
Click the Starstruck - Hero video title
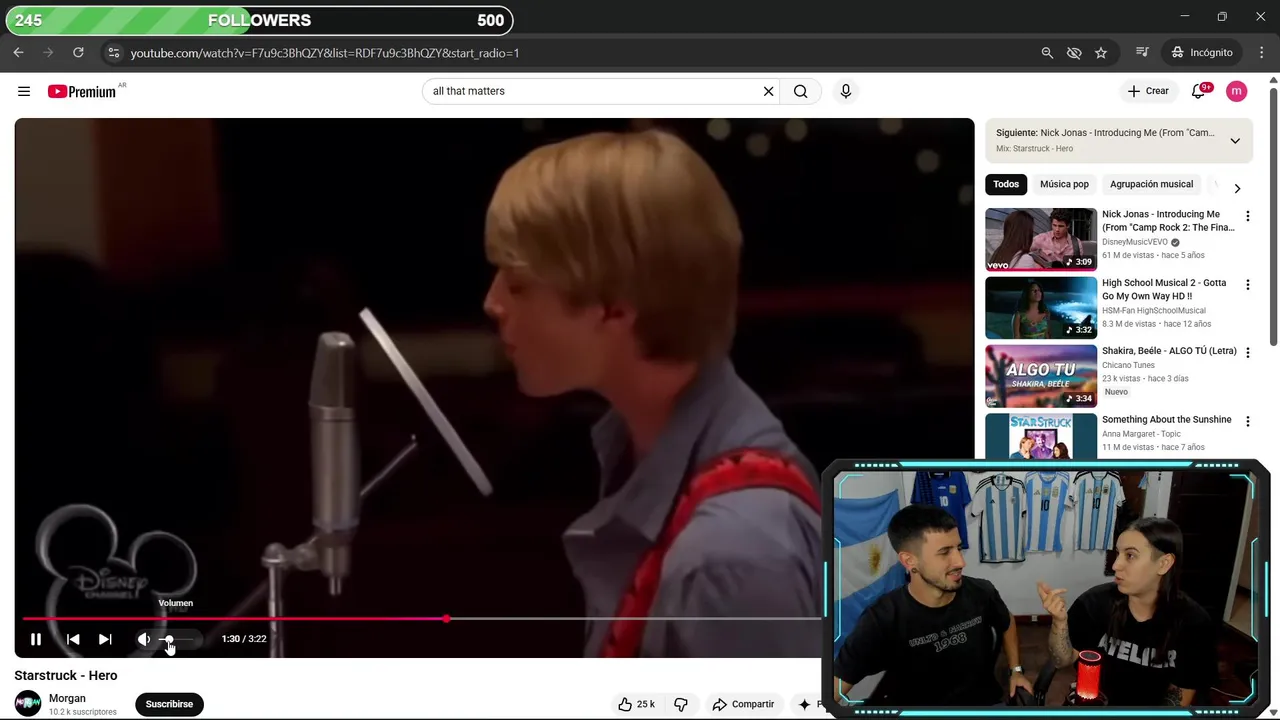[66, 676]
